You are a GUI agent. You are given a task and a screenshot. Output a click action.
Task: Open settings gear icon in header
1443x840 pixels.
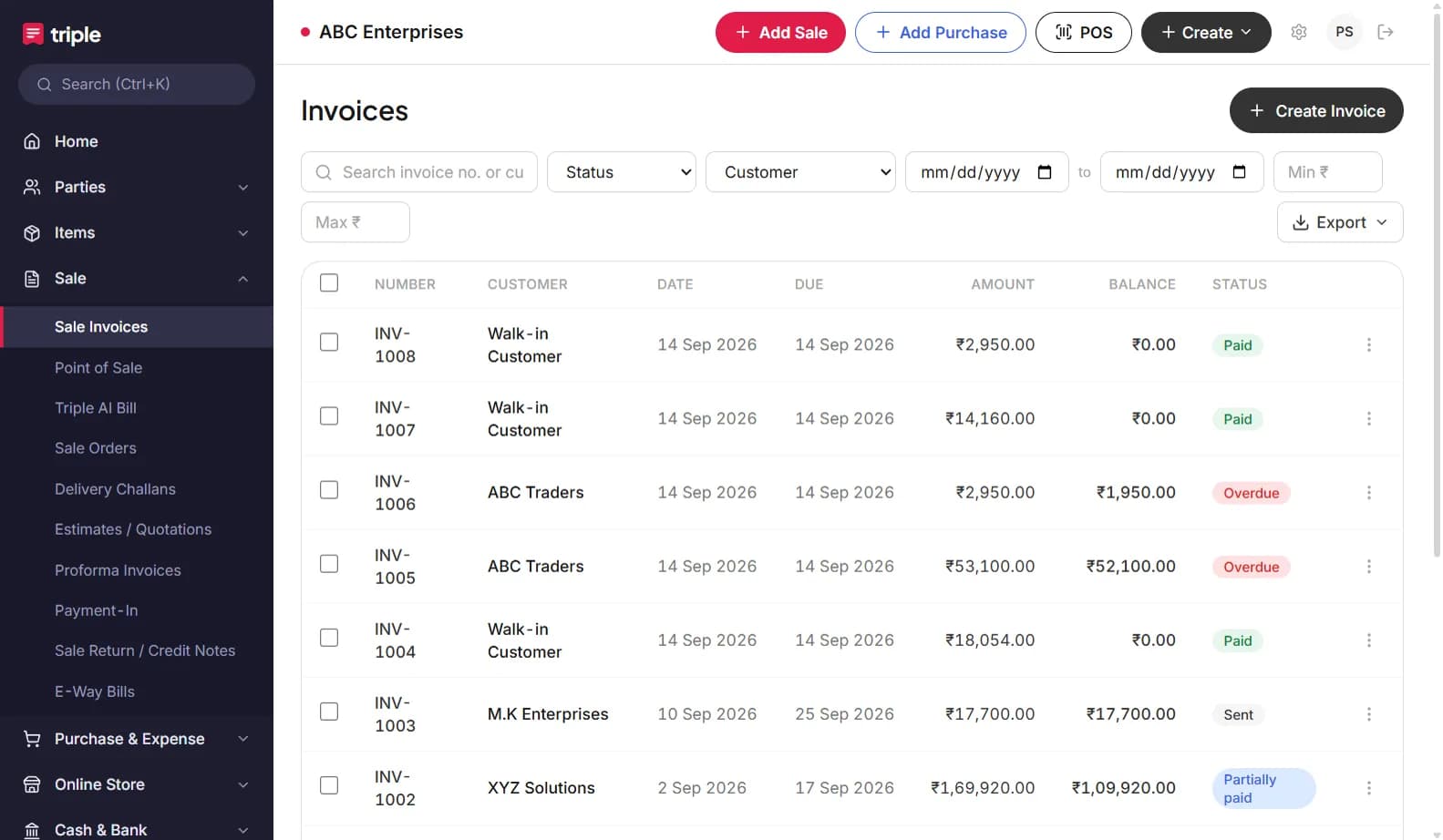pyautogui.click(x=1299, y=32)
